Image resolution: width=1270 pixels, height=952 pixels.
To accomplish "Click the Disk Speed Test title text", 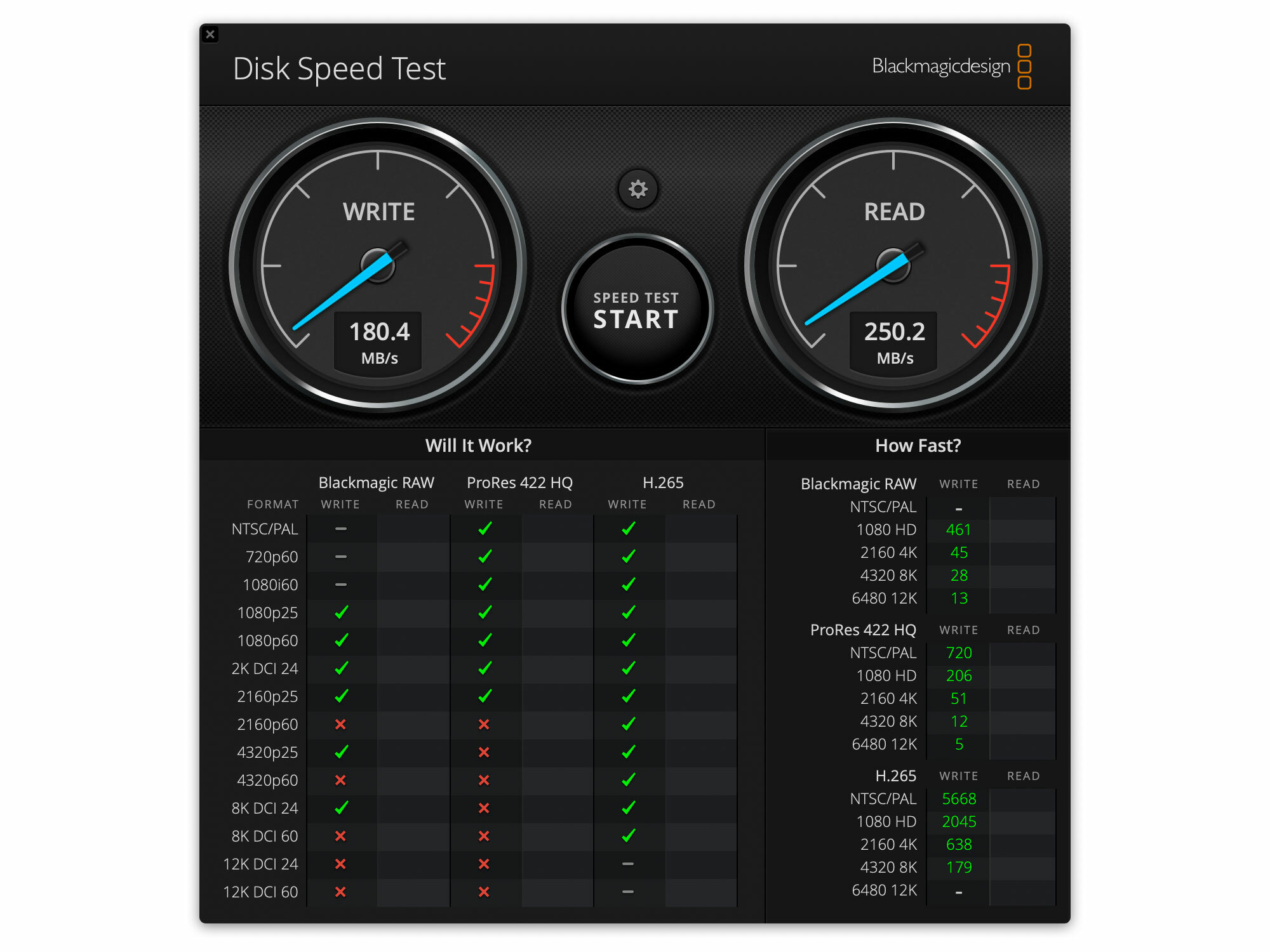I will [x=339, y=69].
